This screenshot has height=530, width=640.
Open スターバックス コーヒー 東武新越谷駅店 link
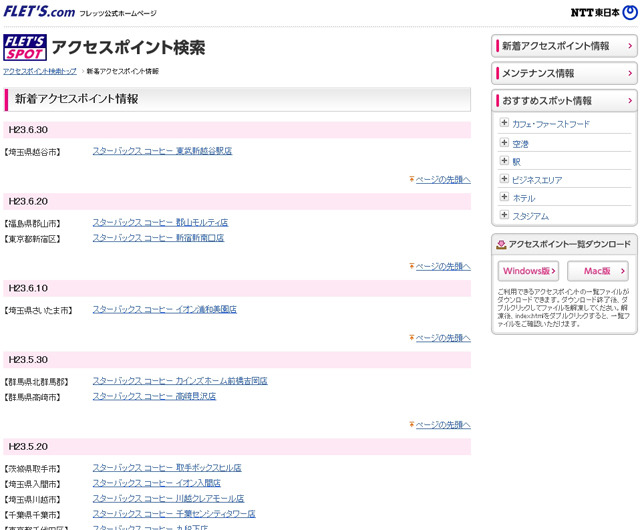coord(162,151)
